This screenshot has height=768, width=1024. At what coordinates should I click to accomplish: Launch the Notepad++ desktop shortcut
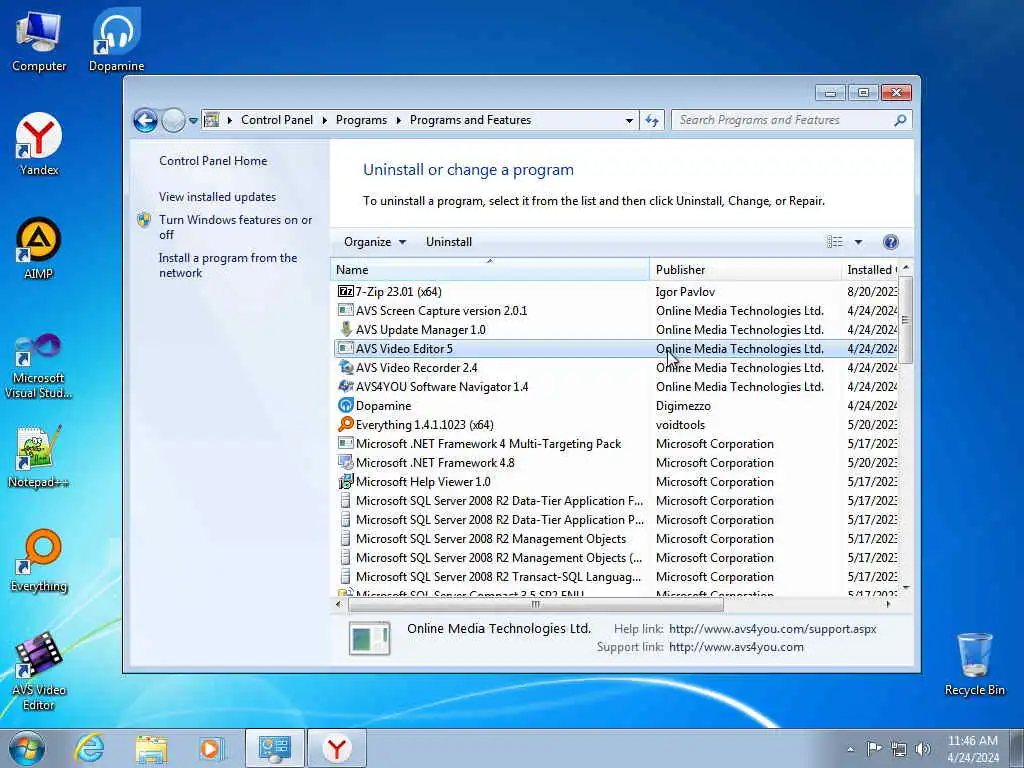pyautogui.click(x=39, y=456)
